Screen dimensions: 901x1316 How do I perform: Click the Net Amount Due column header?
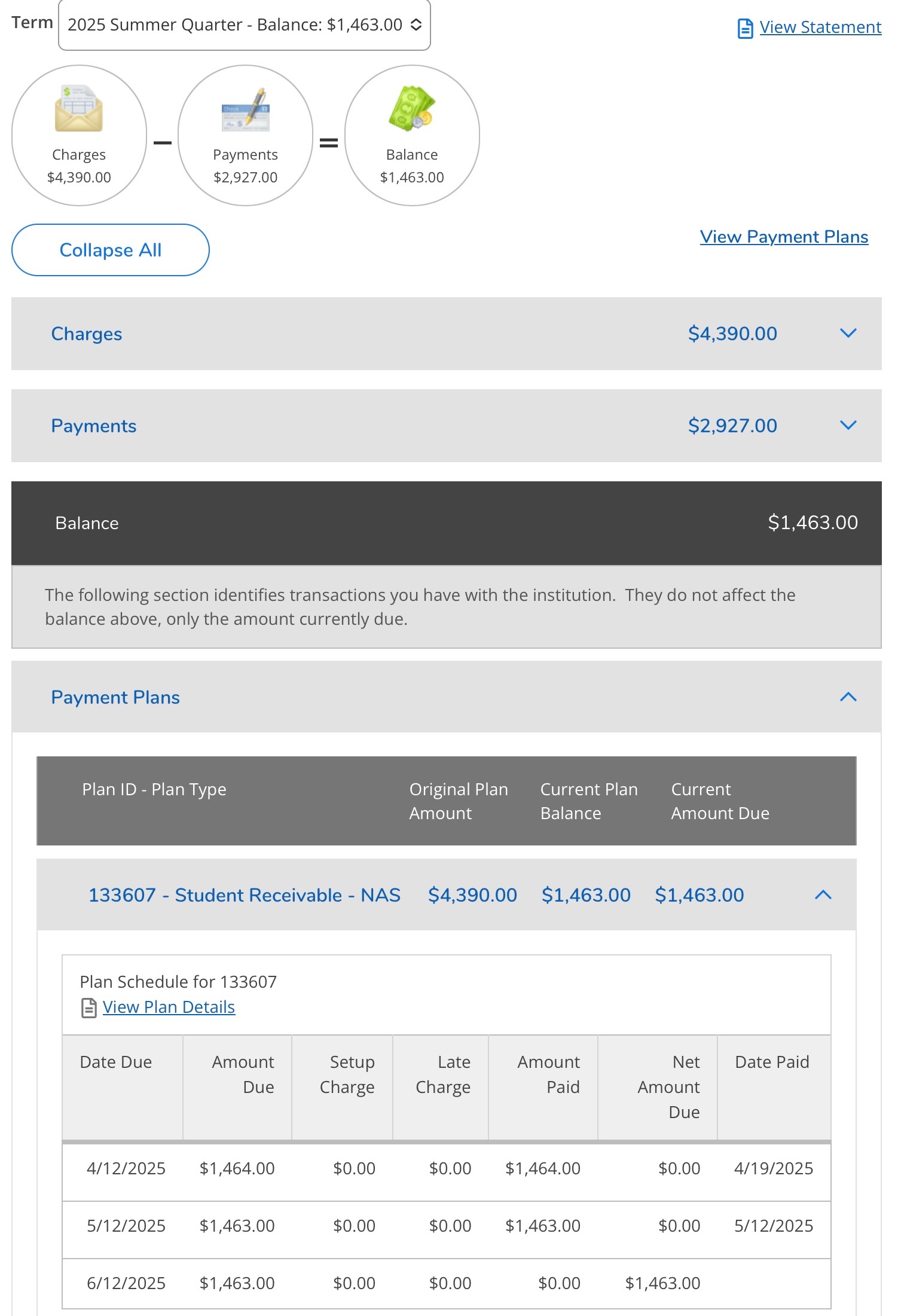pos(668,1087)
